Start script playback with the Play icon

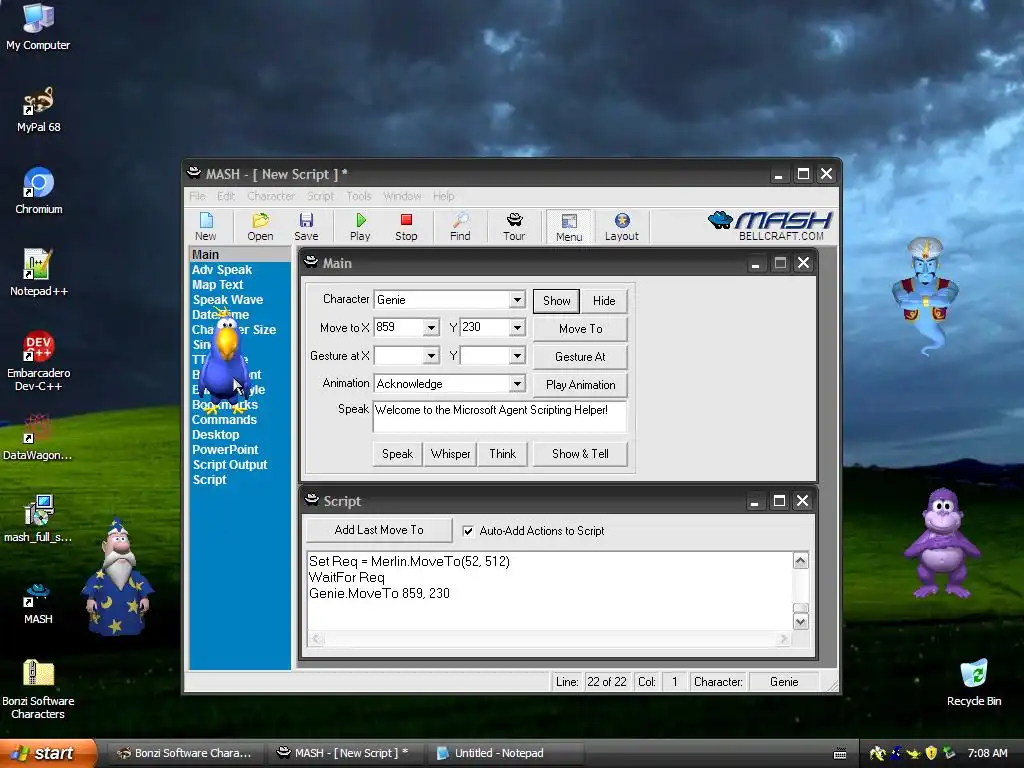(360, 226)
